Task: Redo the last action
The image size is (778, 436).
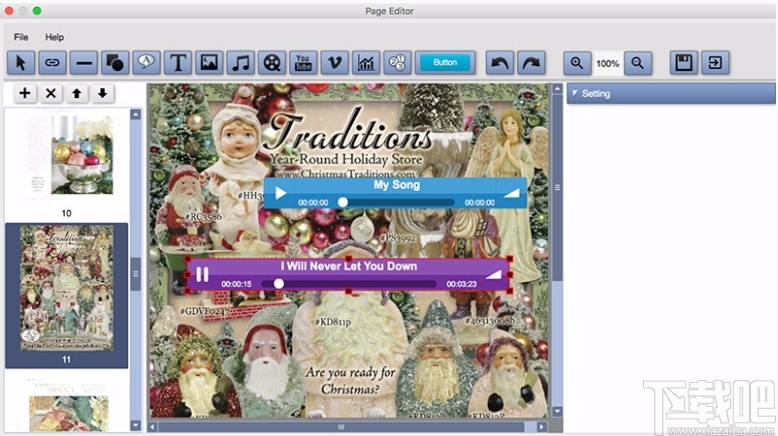Action: coord(531,63)
